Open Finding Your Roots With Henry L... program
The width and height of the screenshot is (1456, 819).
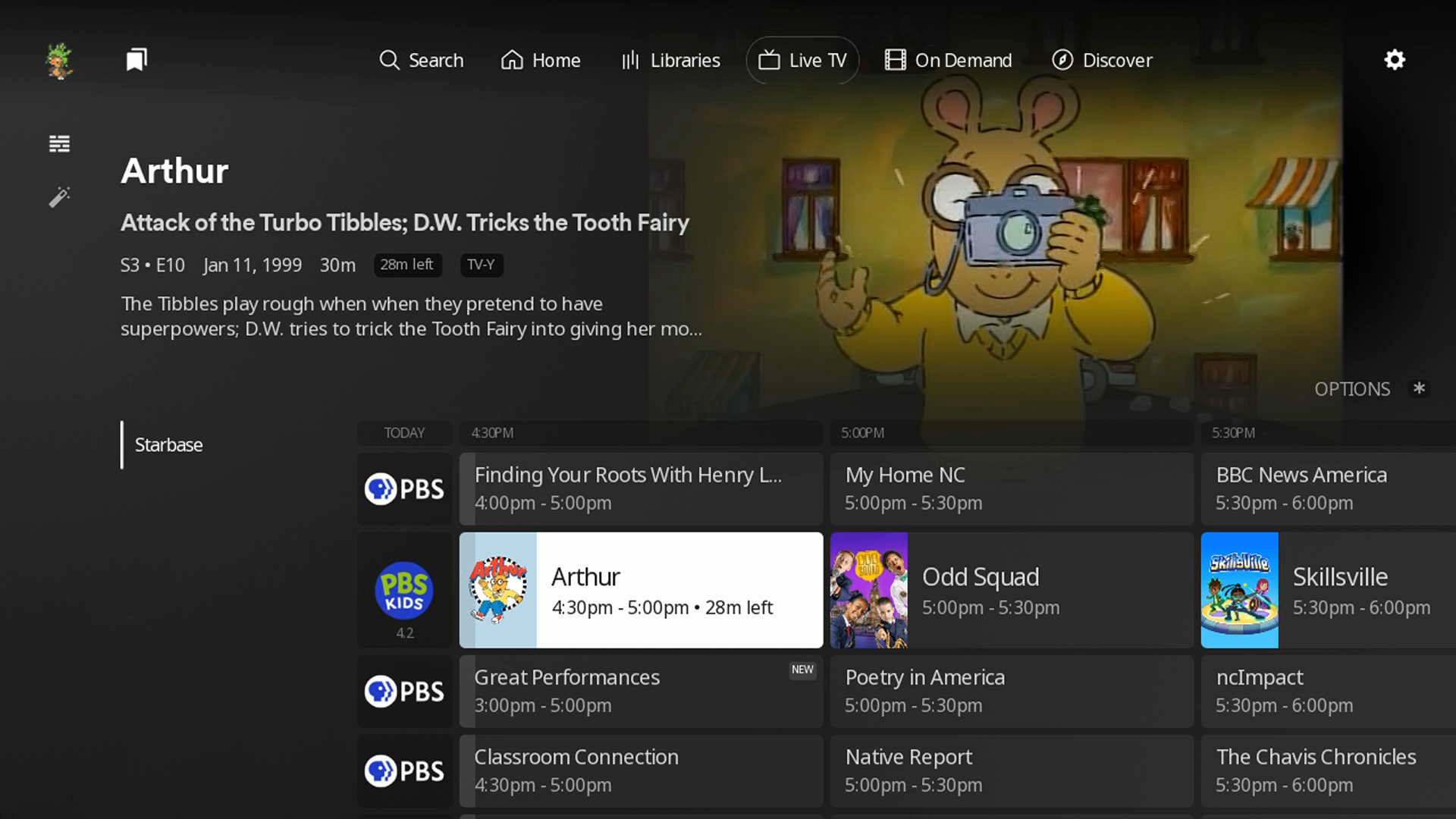click(x=642, y=489)
